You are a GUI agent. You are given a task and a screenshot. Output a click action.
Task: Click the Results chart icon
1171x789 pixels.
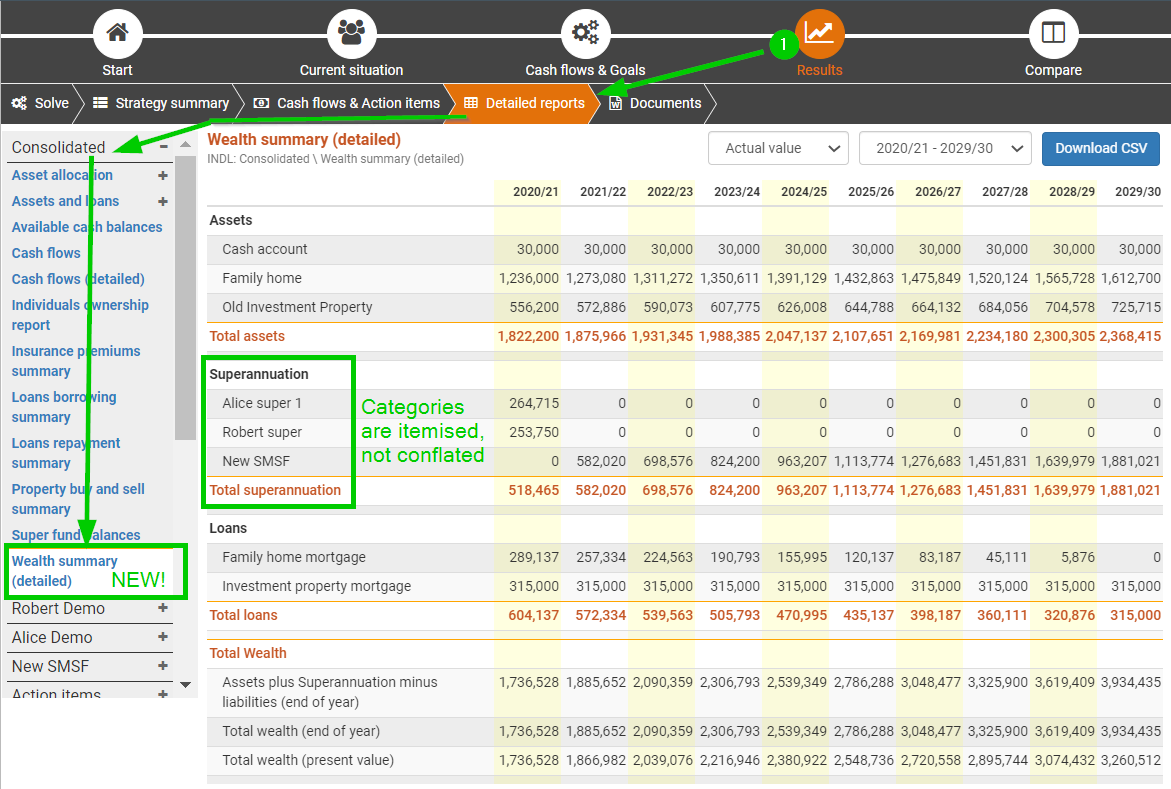tap(819, 34)
